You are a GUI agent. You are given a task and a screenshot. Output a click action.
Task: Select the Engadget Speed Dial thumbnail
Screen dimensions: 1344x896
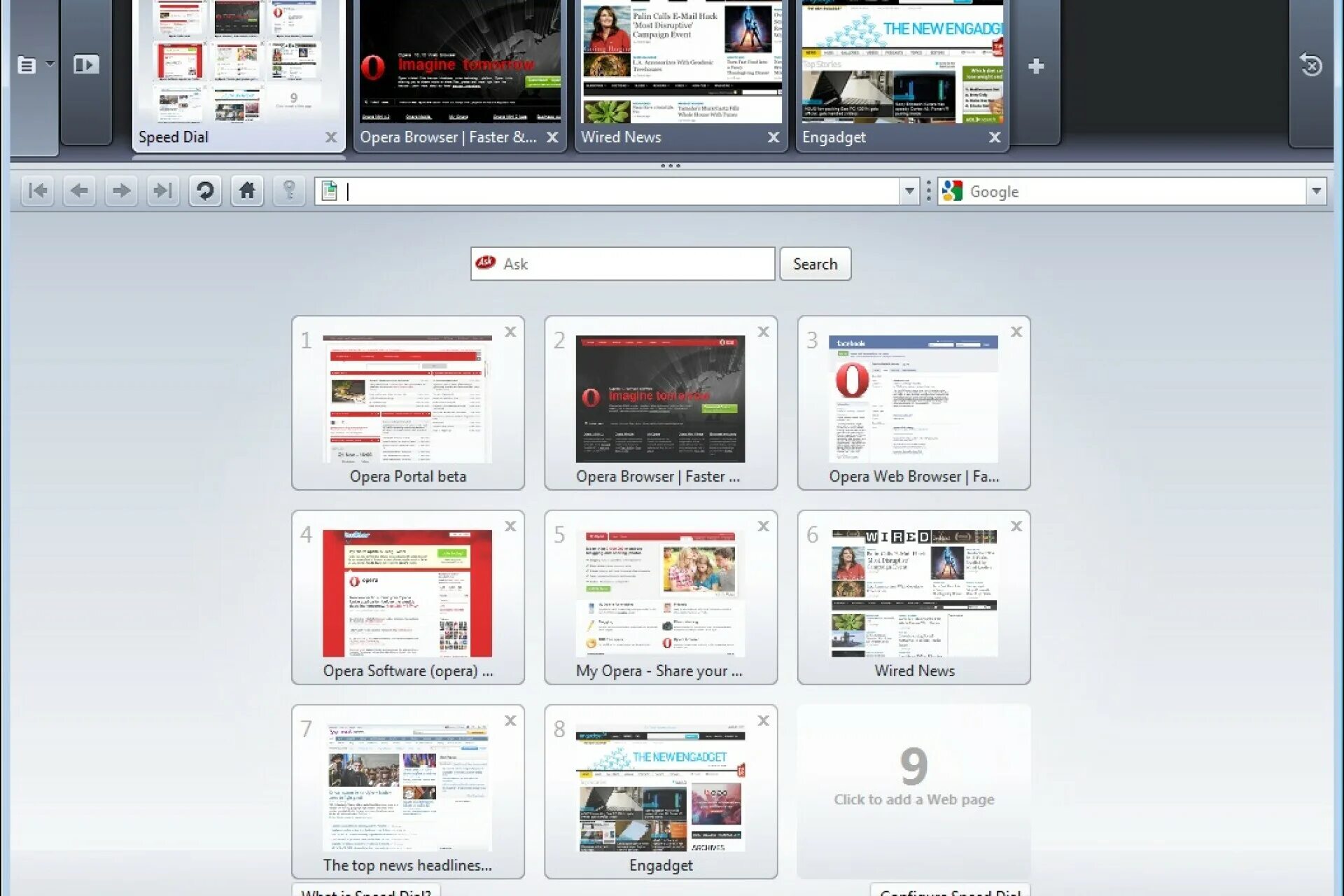[660, 790]
